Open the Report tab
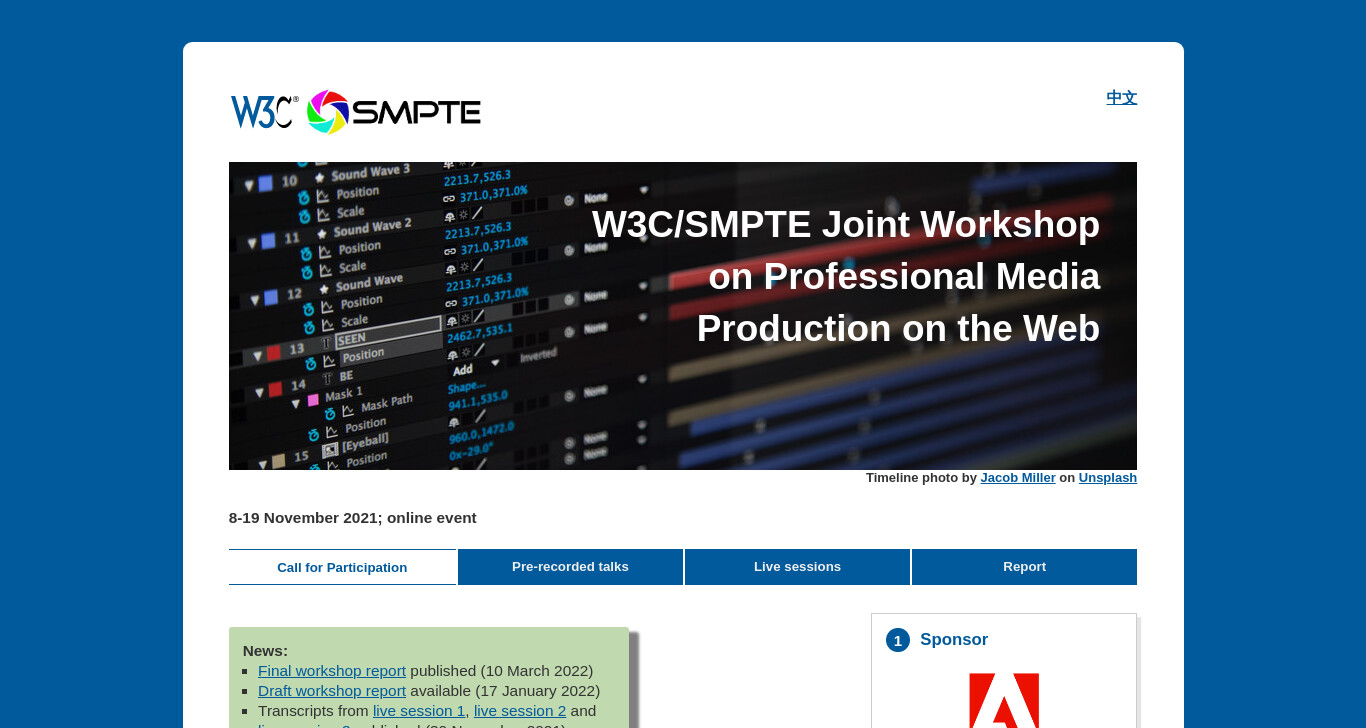The image size is (1366, 728). (1024, 567)
